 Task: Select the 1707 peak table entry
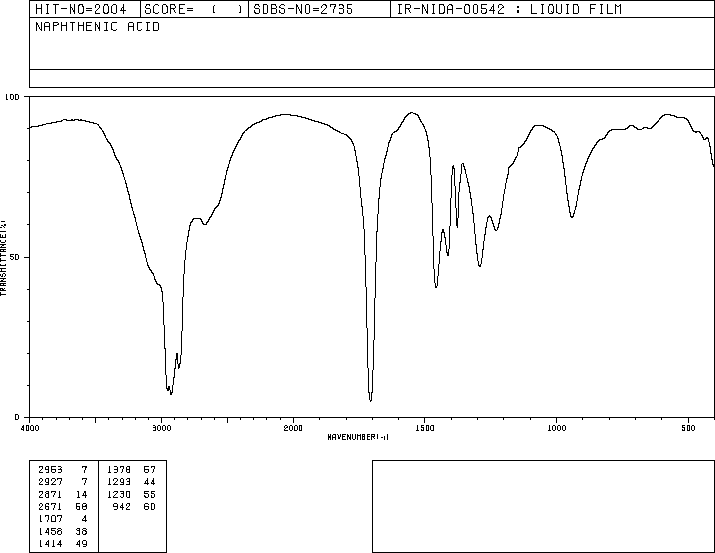pyautogui.click(x=63, y=519)
